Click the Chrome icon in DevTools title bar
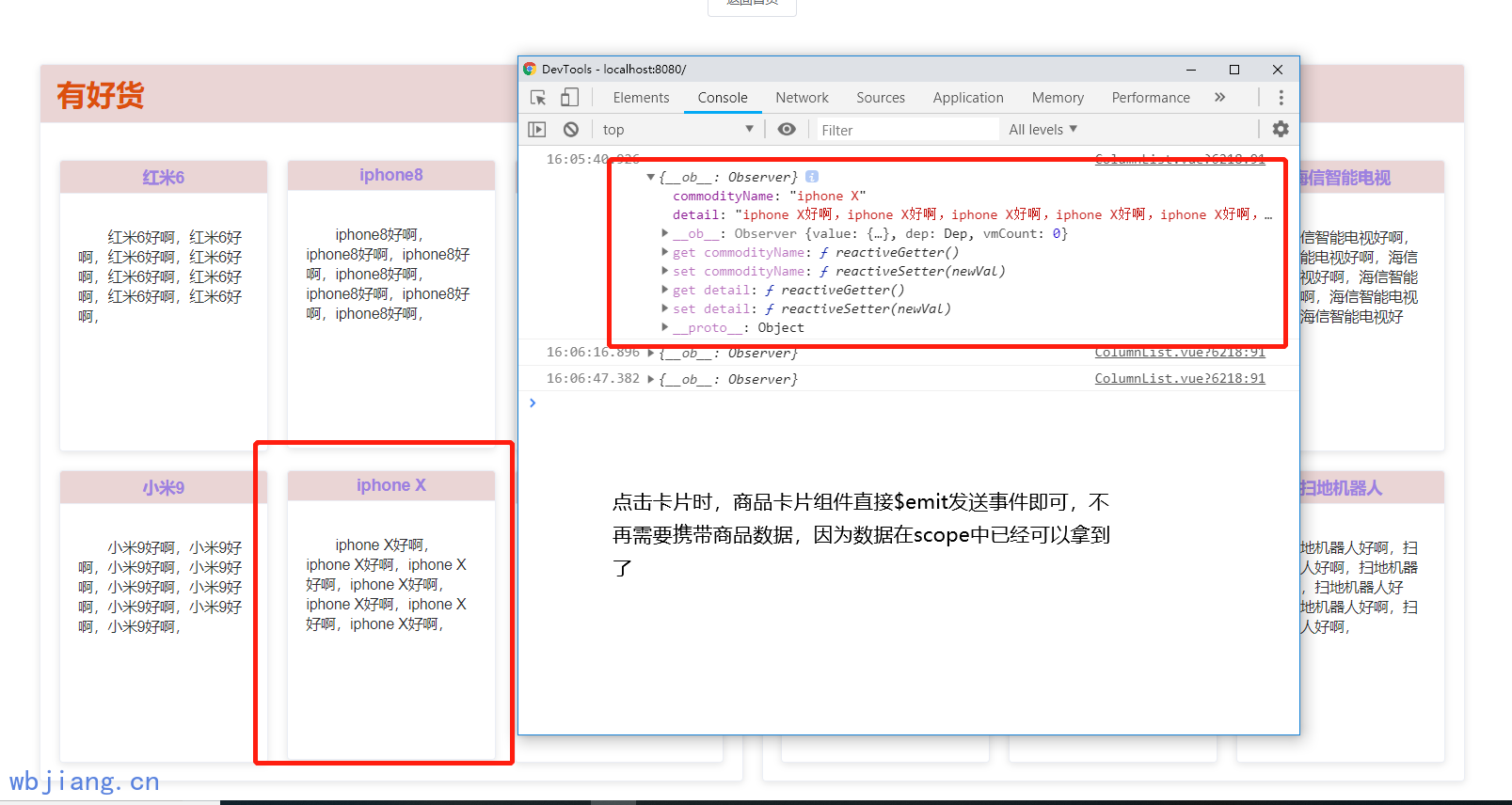Screen dimensions: 1512x805 click(x=530, y=69)
